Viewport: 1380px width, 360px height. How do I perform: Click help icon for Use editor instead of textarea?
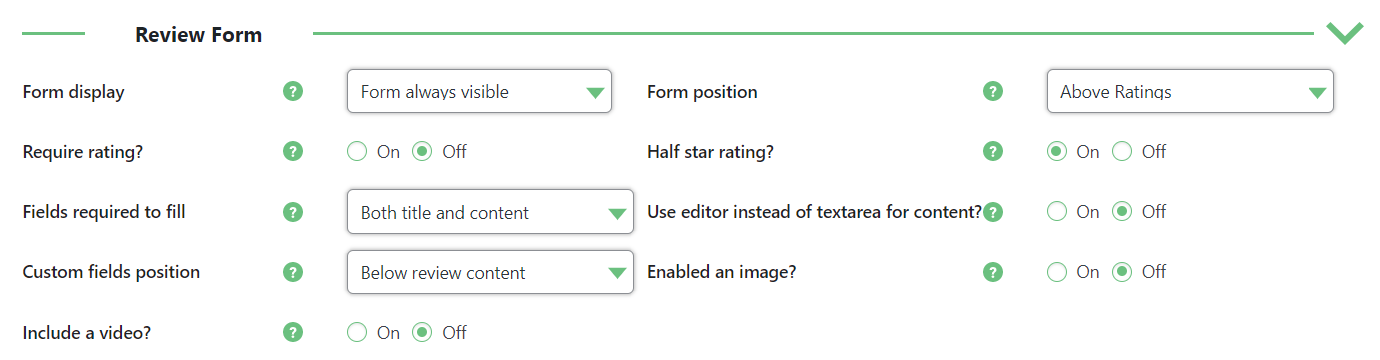pos(992,212)
